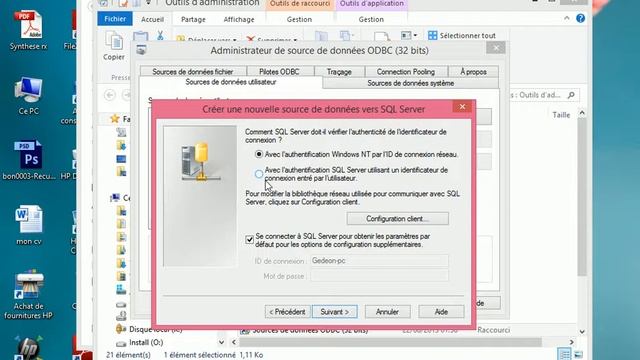Select Install (O:) drive in navigation pane

pyautogui.click(x=146, y=342)
